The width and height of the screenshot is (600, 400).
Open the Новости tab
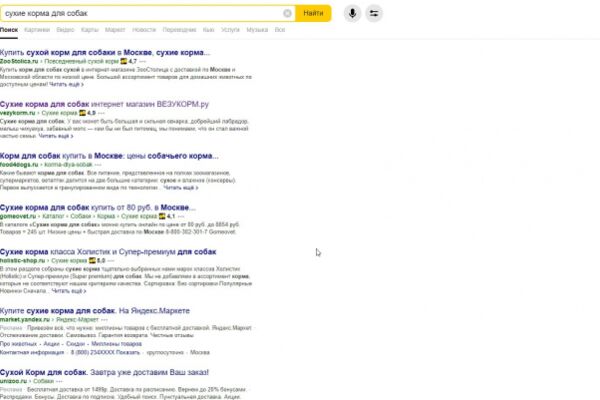[x=144, y=30]
